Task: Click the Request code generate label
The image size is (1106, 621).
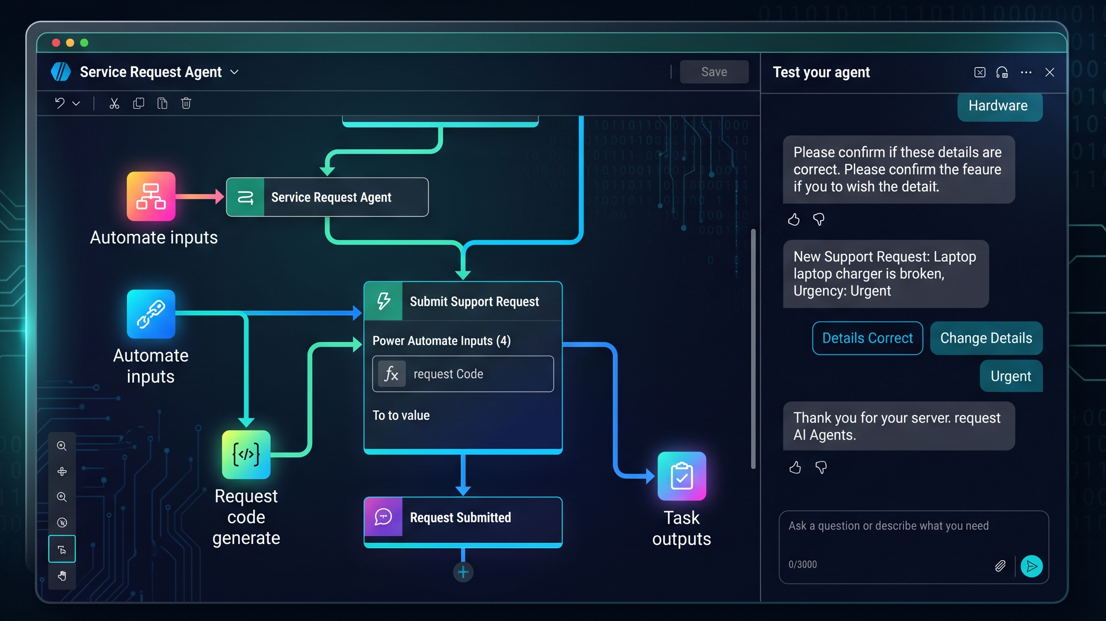Action: pyautogui.click(x=246, y=517)
